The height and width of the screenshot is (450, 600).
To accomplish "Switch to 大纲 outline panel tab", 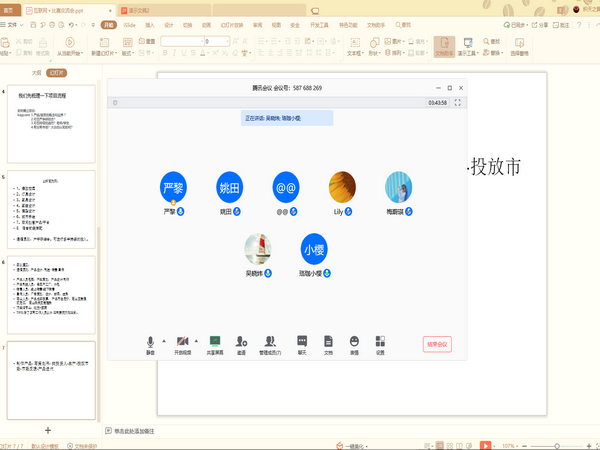I will 36,73.
